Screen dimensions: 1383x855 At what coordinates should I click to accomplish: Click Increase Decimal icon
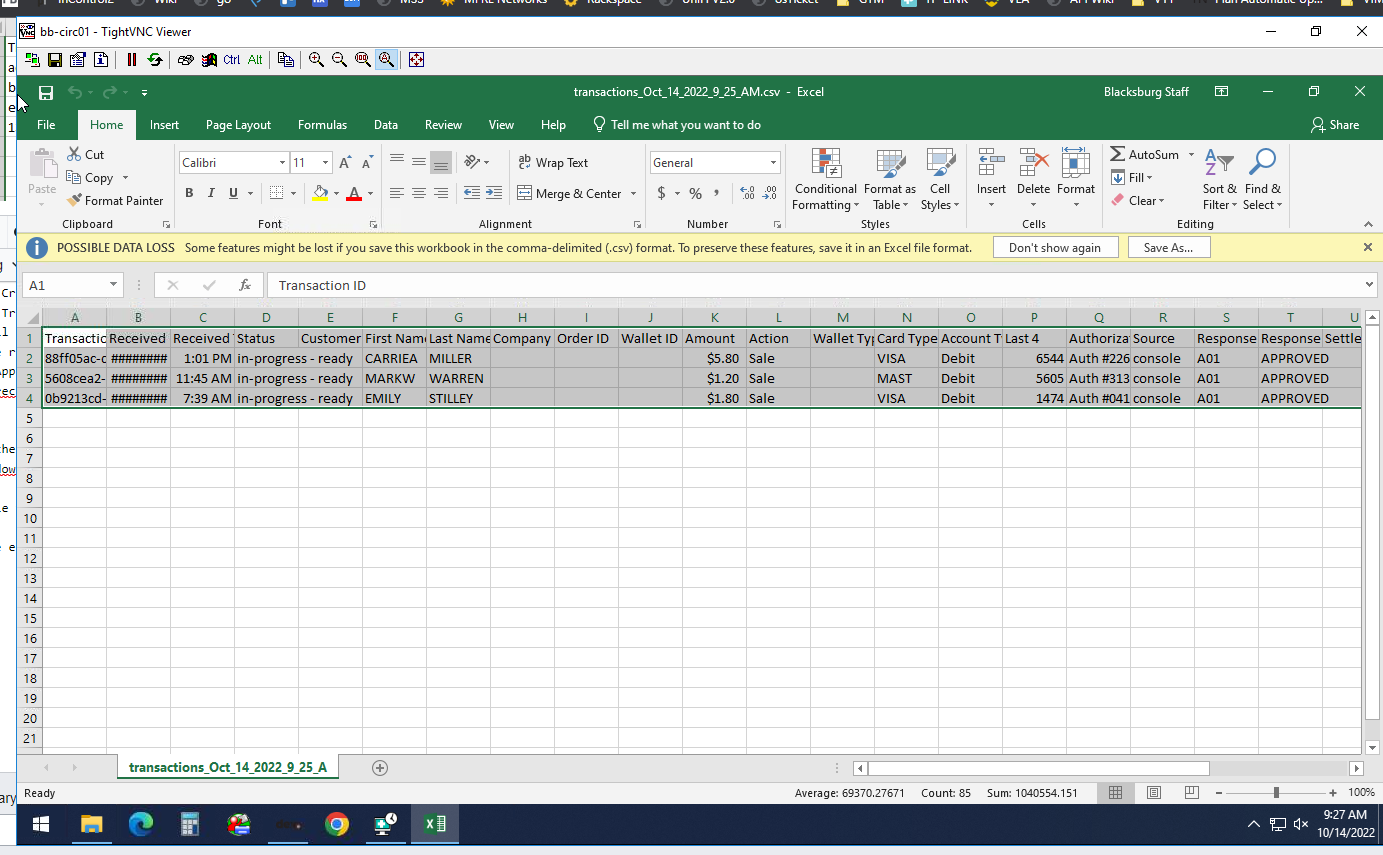coord(747,193)
